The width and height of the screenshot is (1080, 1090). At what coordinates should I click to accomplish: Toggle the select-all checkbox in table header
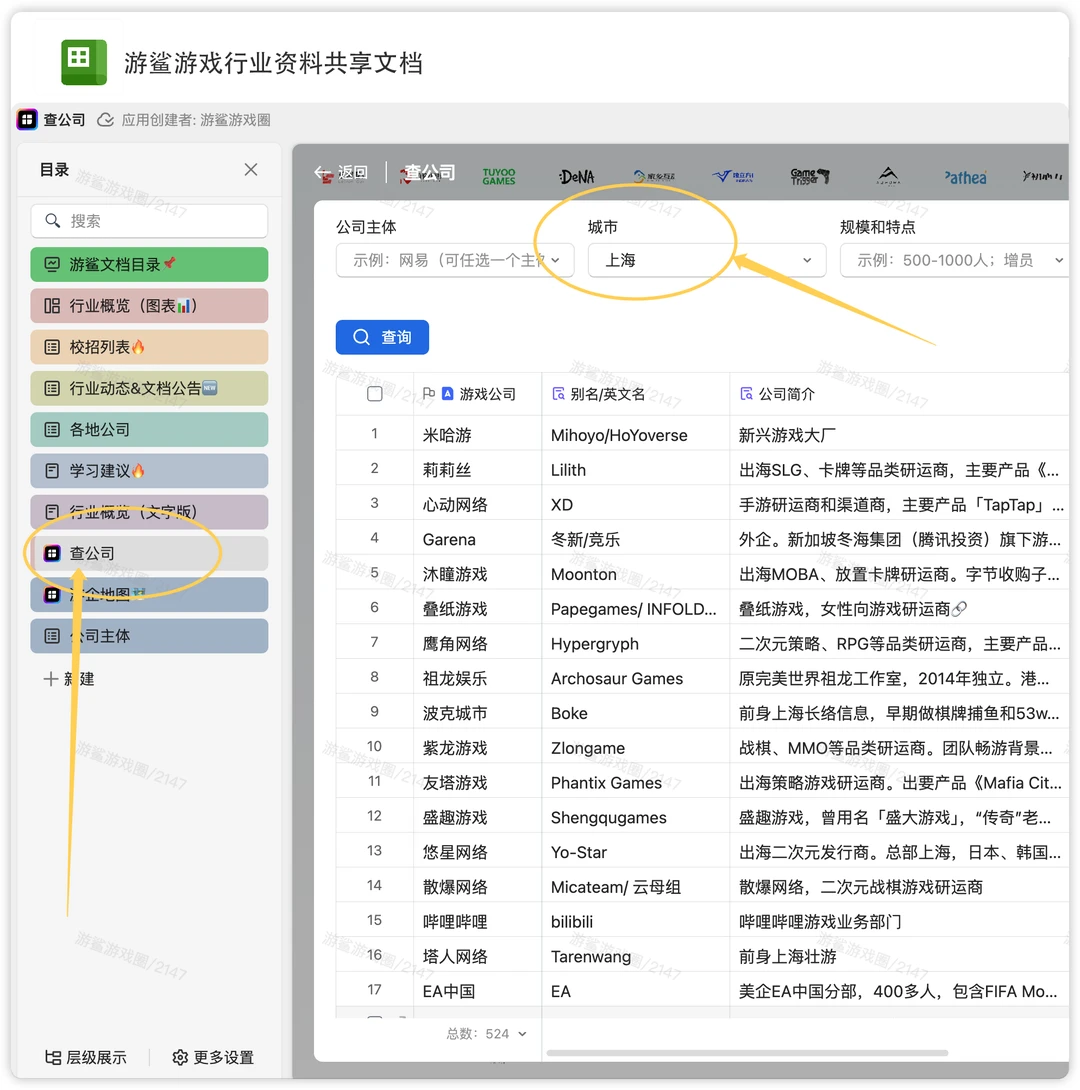(x=375, y=394)
